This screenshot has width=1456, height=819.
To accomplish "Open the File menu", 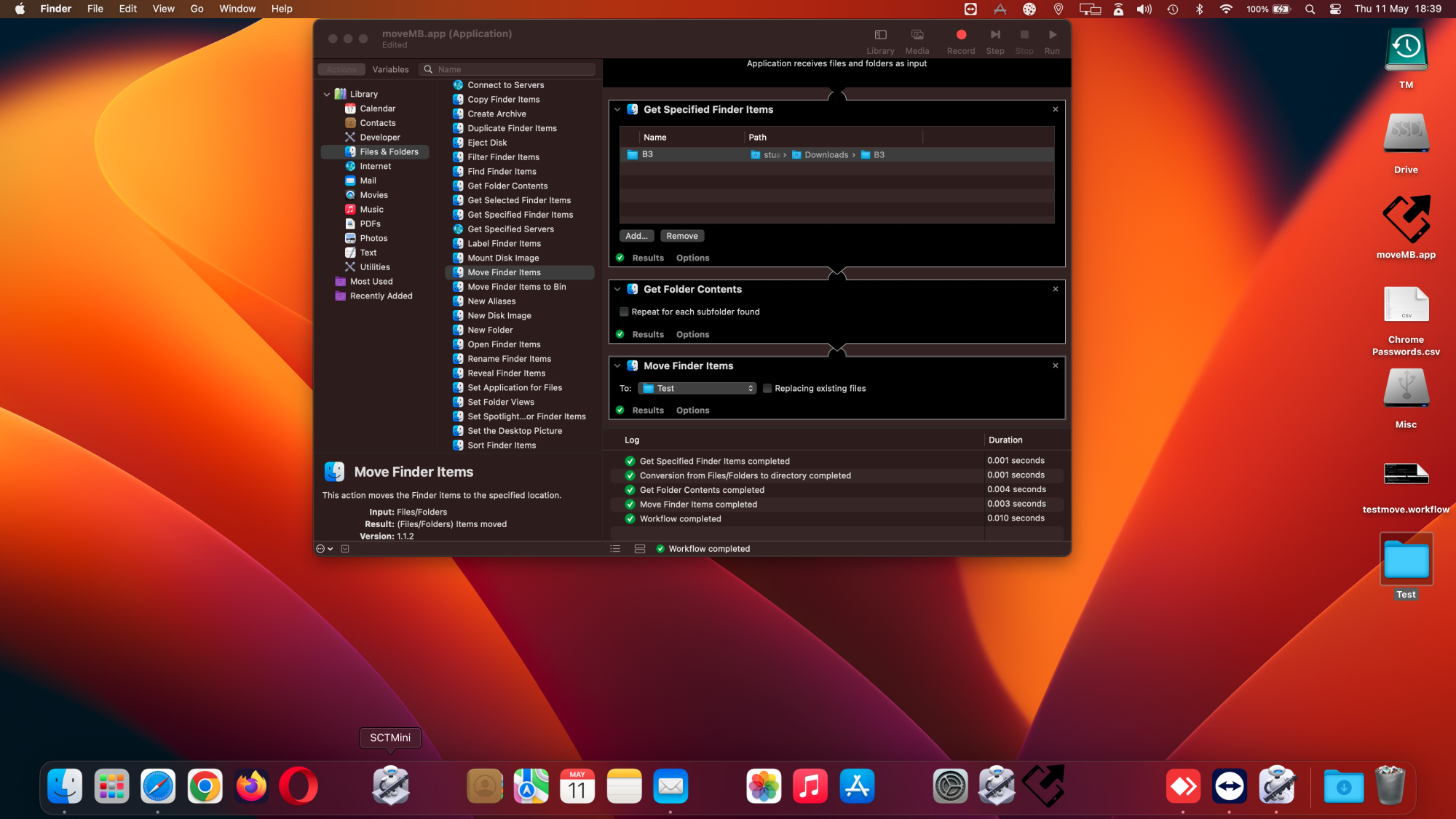I will point(95,9).
